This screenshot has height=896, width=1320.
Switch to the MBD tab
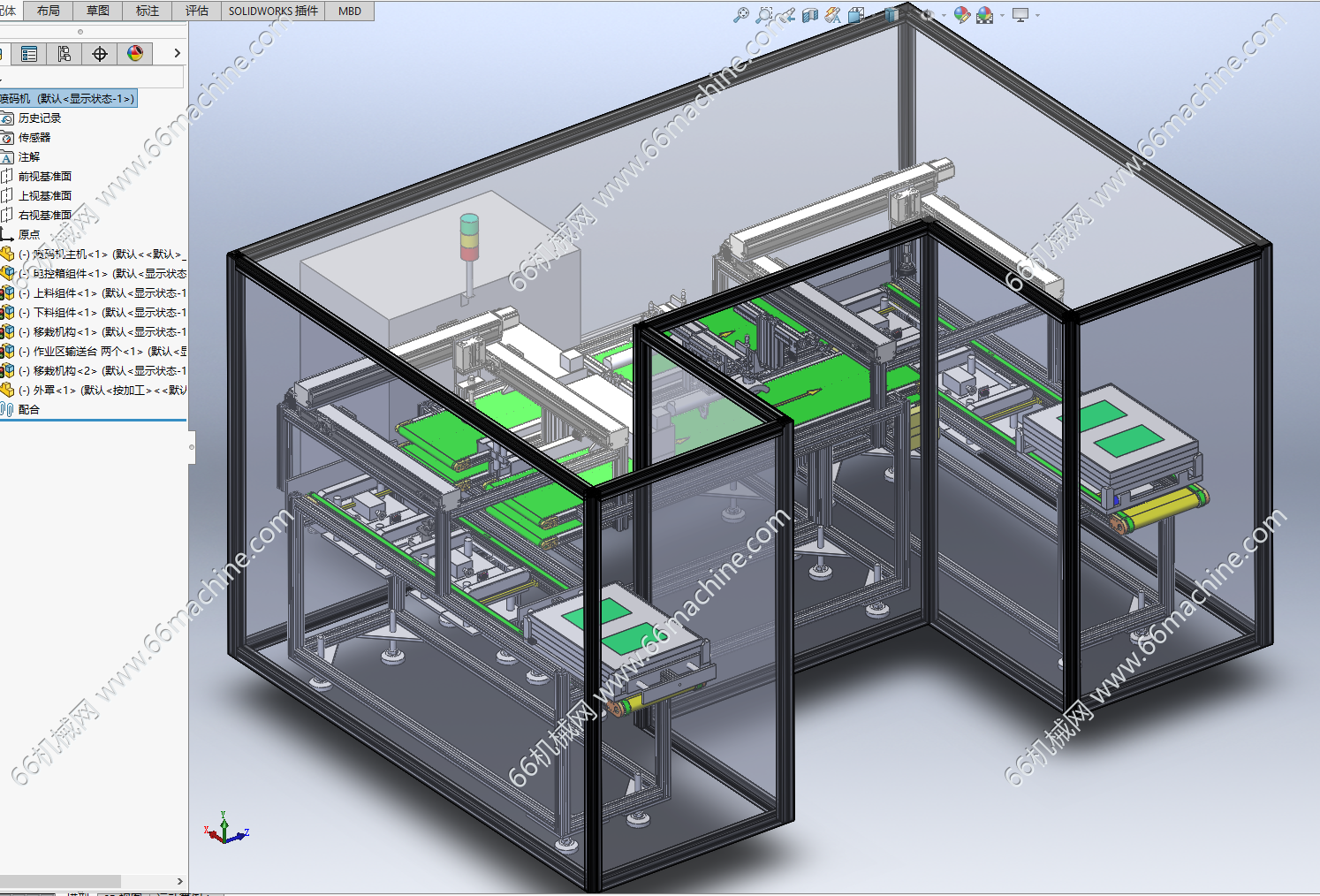click(350, 11)
